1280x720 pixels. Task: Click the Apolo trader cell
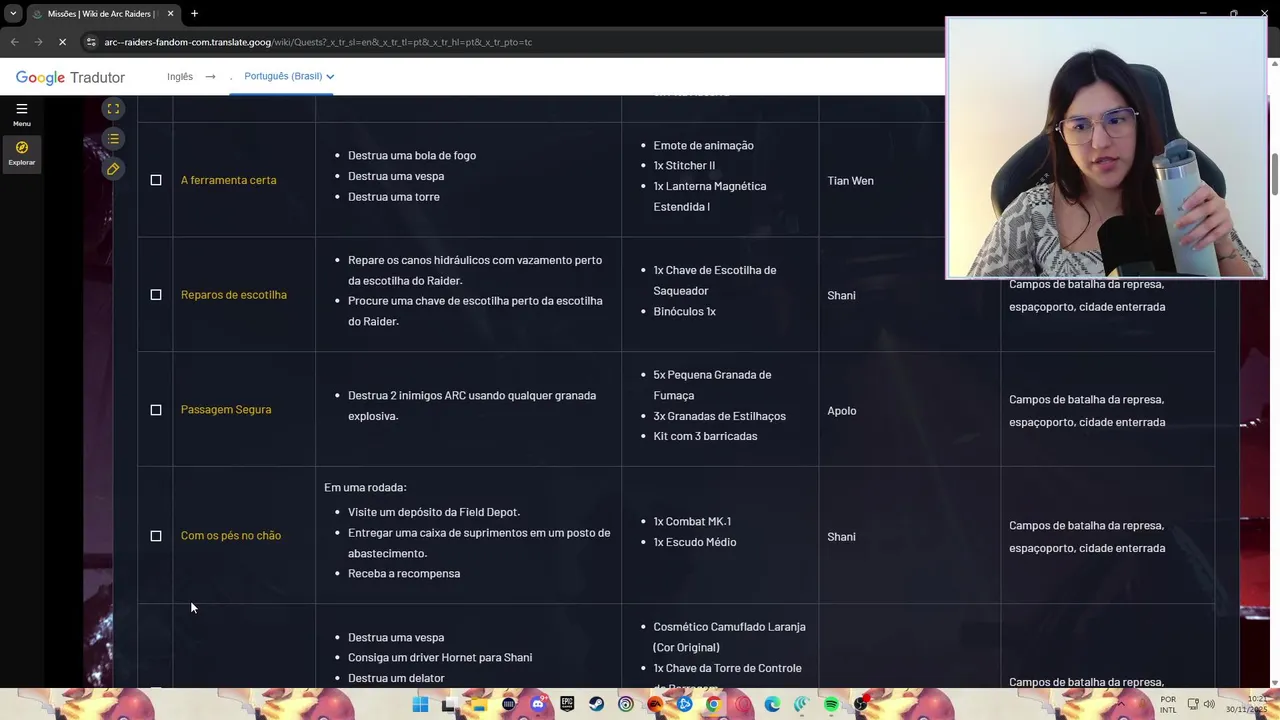tap(841, 411)
